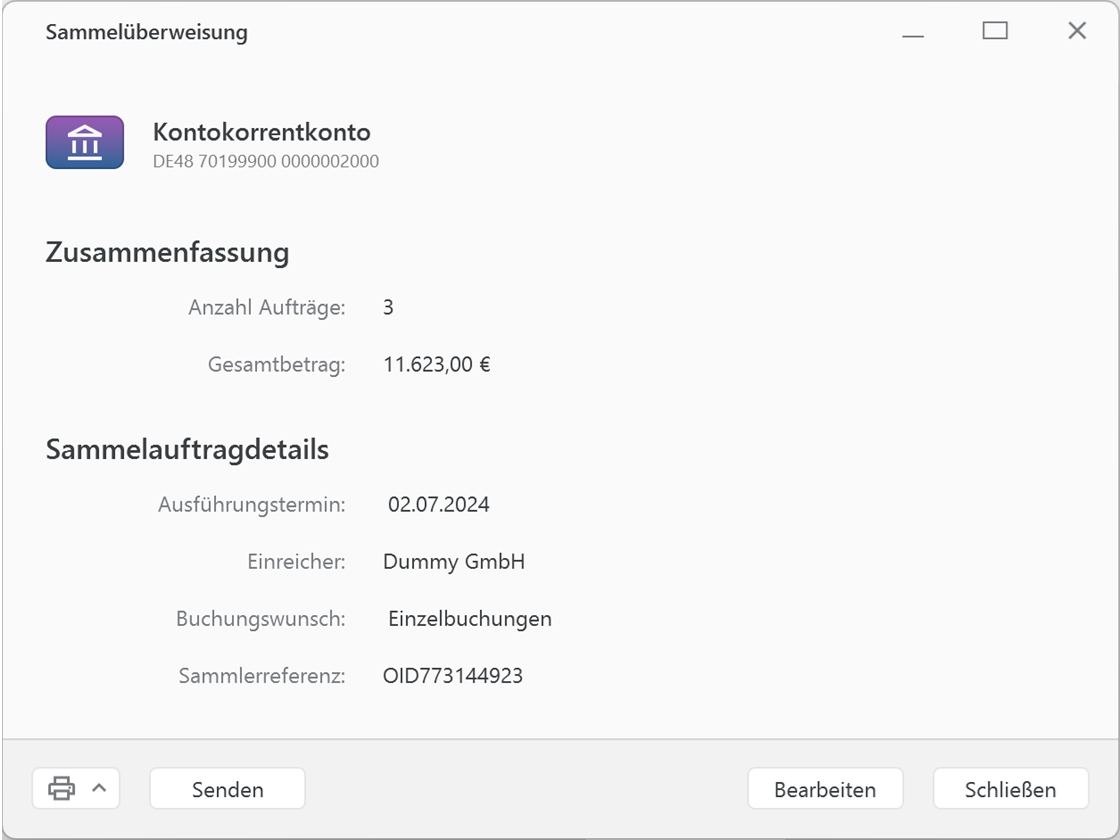Maximize the Sammelüberweisung window
The width and height of the screenshot is (1120, 840).
point(995,31)
